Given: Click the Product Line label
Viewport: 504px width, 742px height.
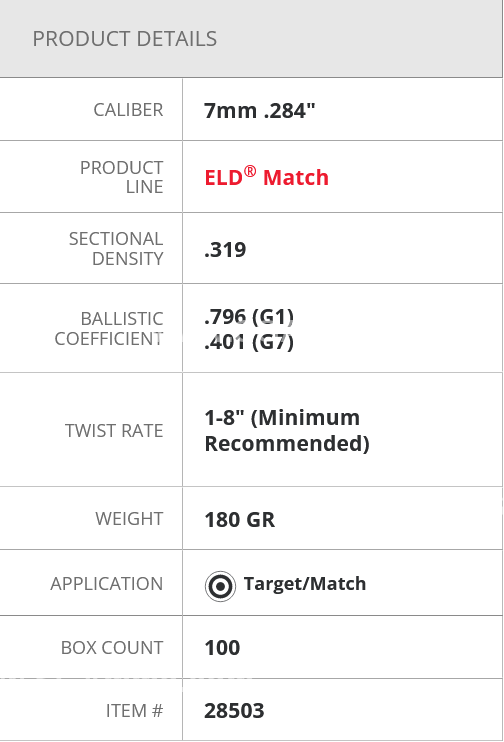Looking at the screenshot, I should [122, 177].
